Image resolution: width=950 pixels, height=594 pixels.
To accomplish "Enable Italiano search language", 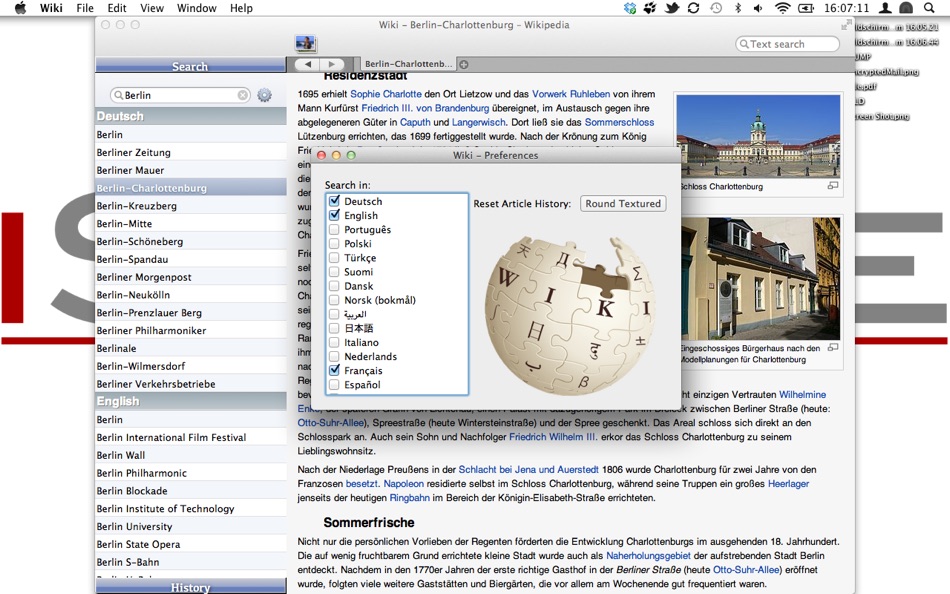I will tap(334, 342).
